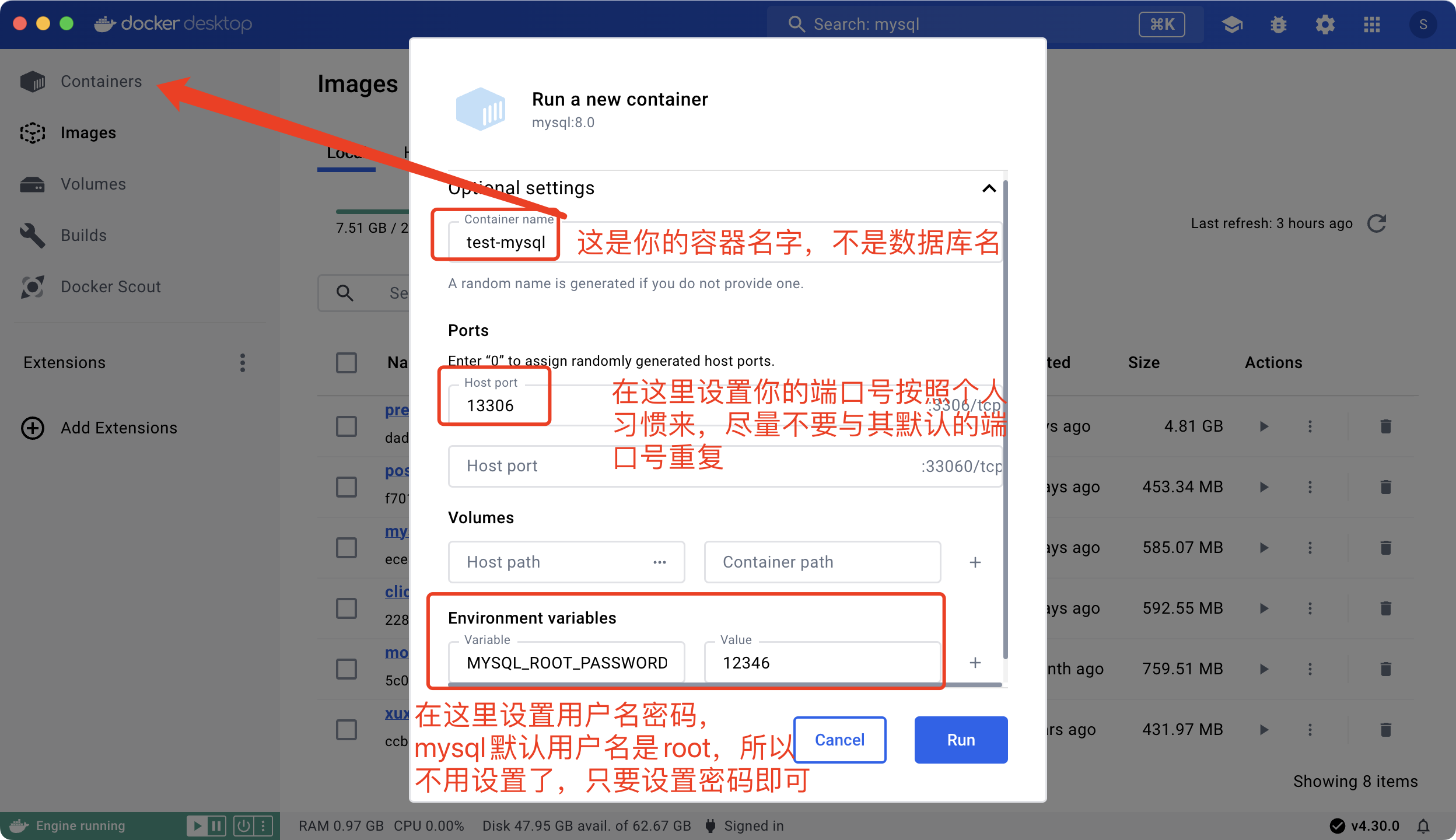Open the Learning center graduation cap icon
This screenshot has height=840, width=1456.
(1231, 24)
